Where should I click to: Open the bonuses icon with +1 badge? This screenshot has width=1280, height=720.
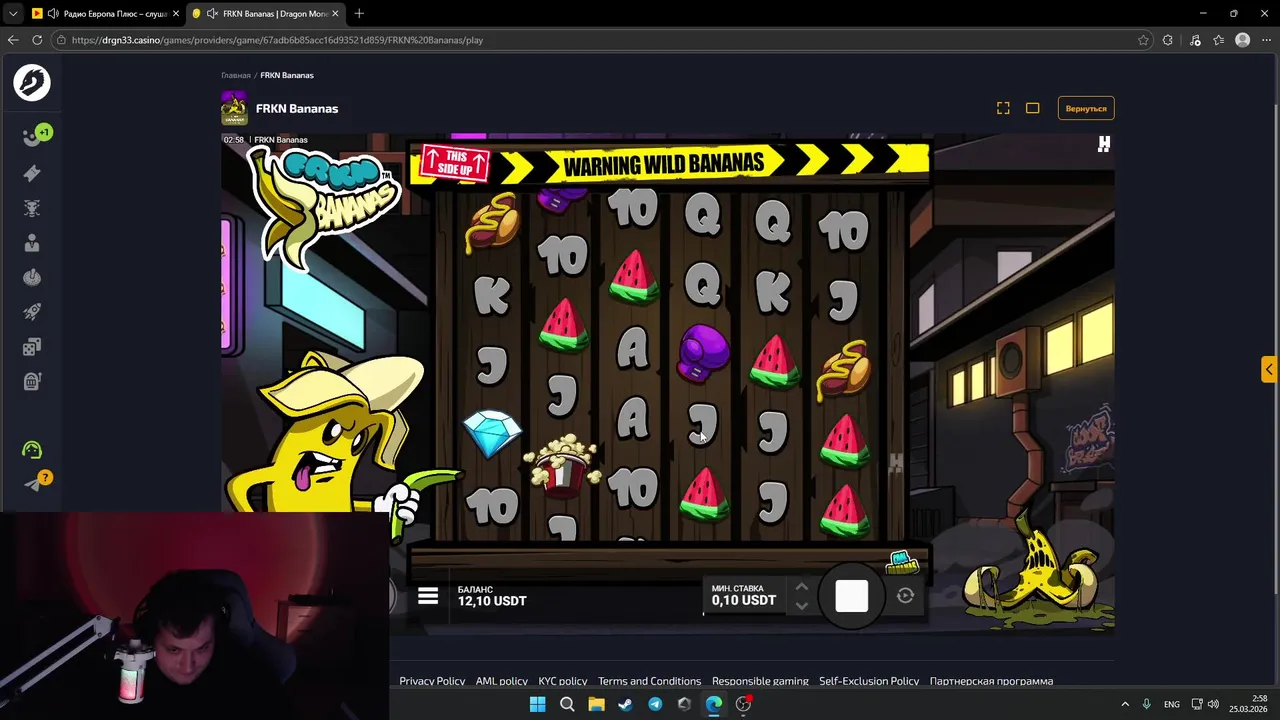click(35, 137)
